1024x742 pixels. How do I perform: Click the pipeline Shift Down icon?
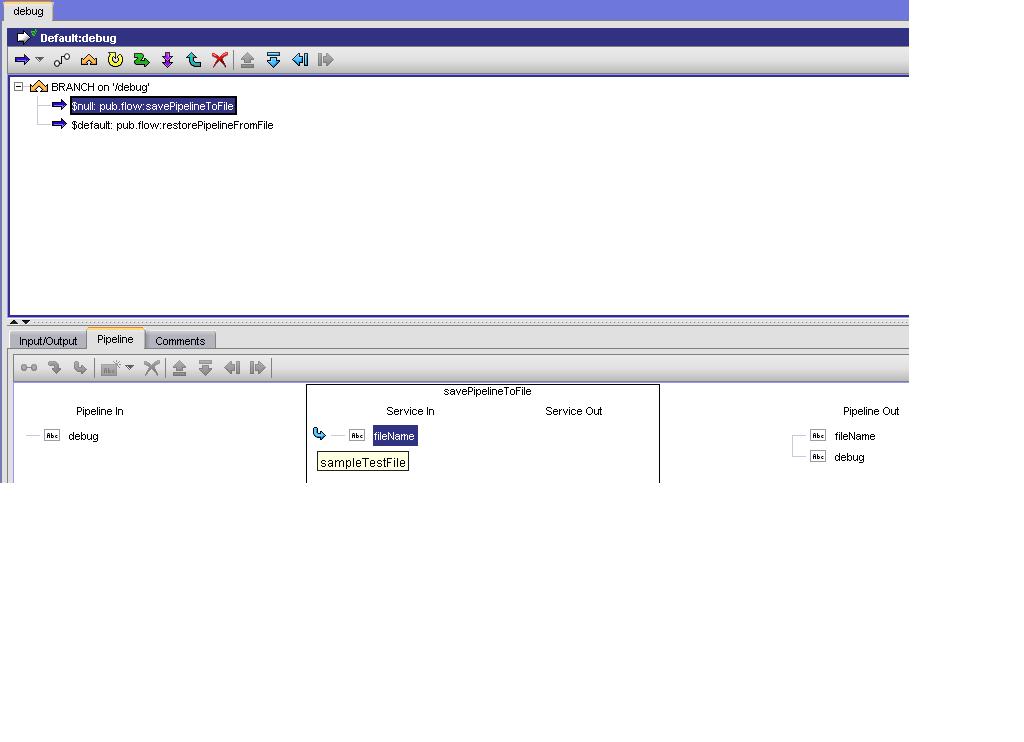coord(205,368)
